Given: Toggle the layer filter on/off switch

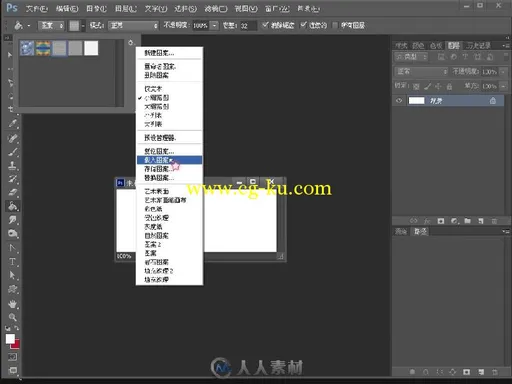Looking at the screenshot, I should pyautogui.click(x=505, y=56).
